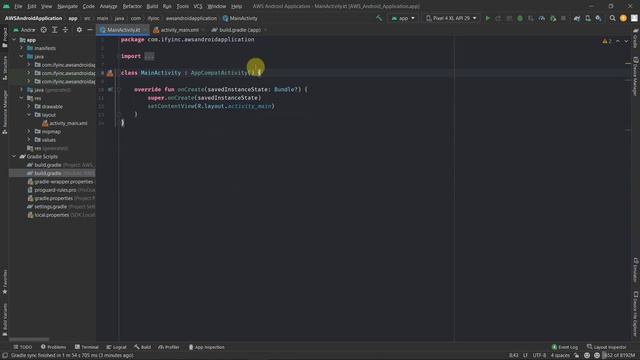Viewport: 640px width, 360px height.
Task: Click the Project panel horizontal scrollbar
Action: point(29,339)
